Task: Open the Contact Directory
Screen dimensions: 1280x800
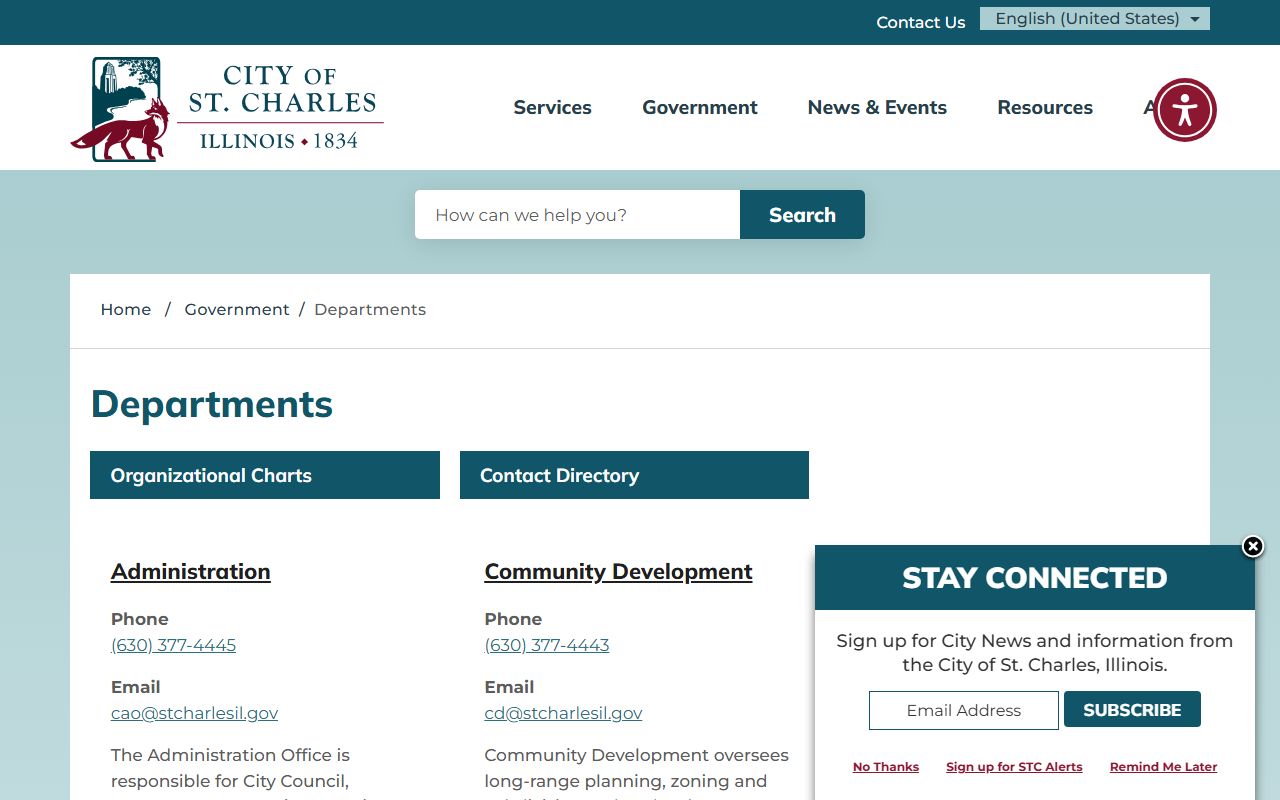Action: (x=634, y=475)
